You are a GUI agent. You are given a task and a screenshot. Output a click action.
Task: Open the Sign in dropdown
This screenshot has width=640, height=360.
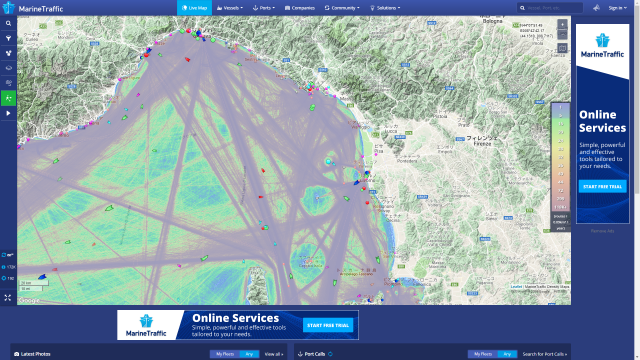click(617, 8)
